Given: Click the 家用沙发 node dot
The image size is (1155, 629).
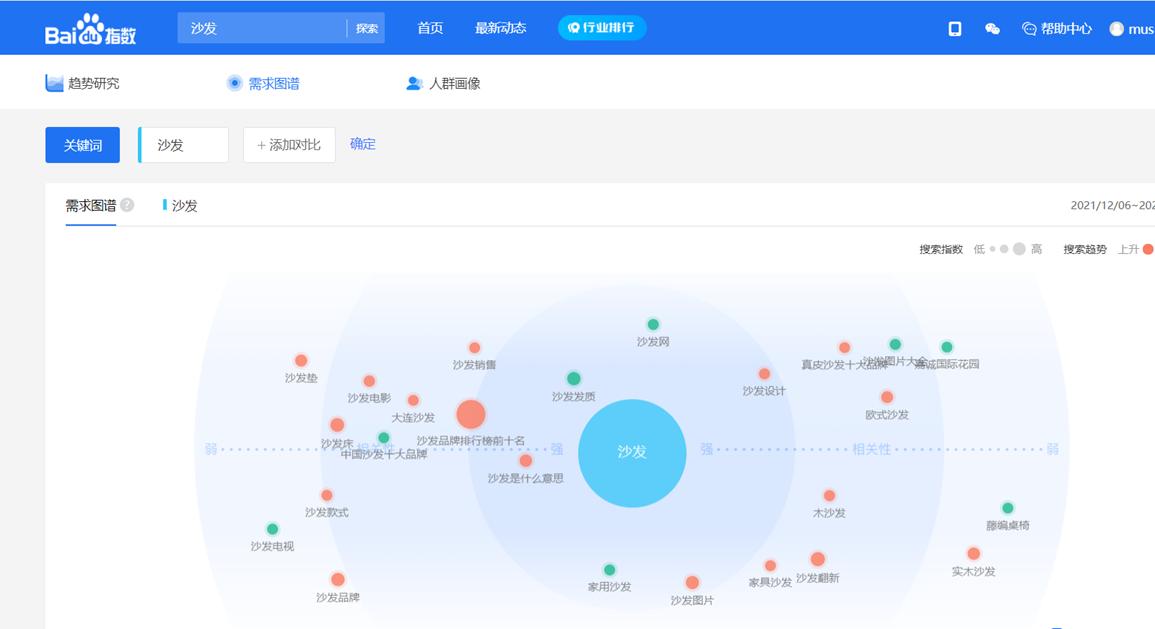Looking at the screenshot, I should (609, 569).
